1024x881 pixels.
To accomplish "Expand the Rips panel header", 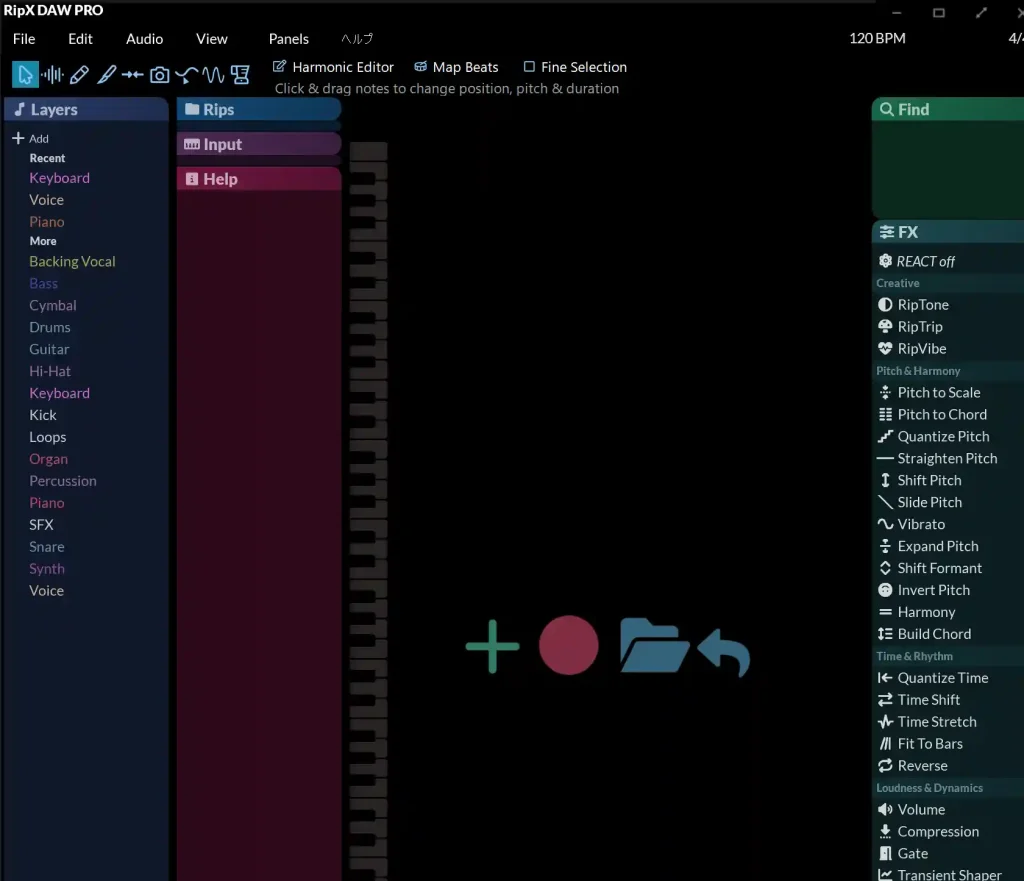I will [258, 110].
